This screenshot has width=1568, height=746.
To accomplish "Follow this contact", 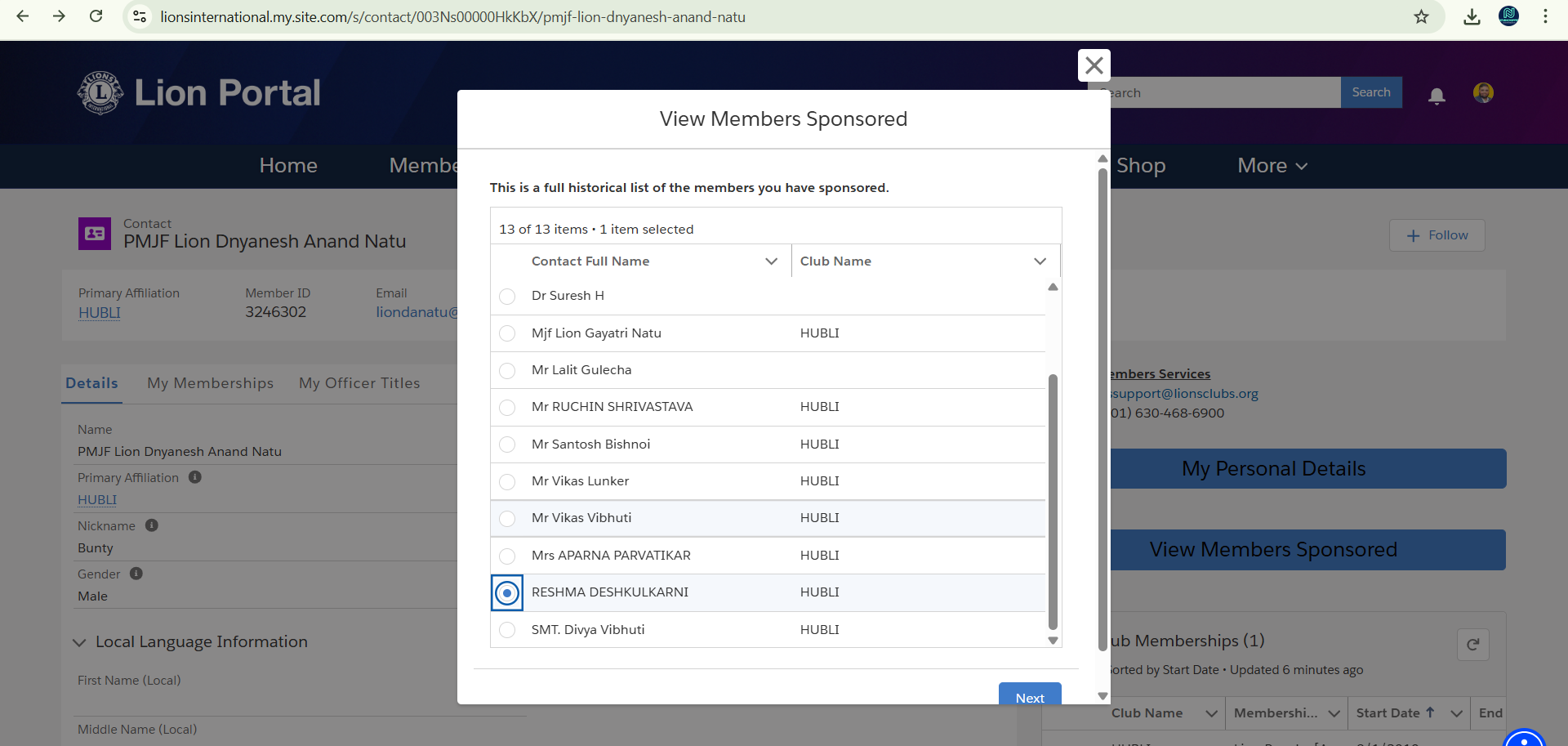I will point(1437,235).
